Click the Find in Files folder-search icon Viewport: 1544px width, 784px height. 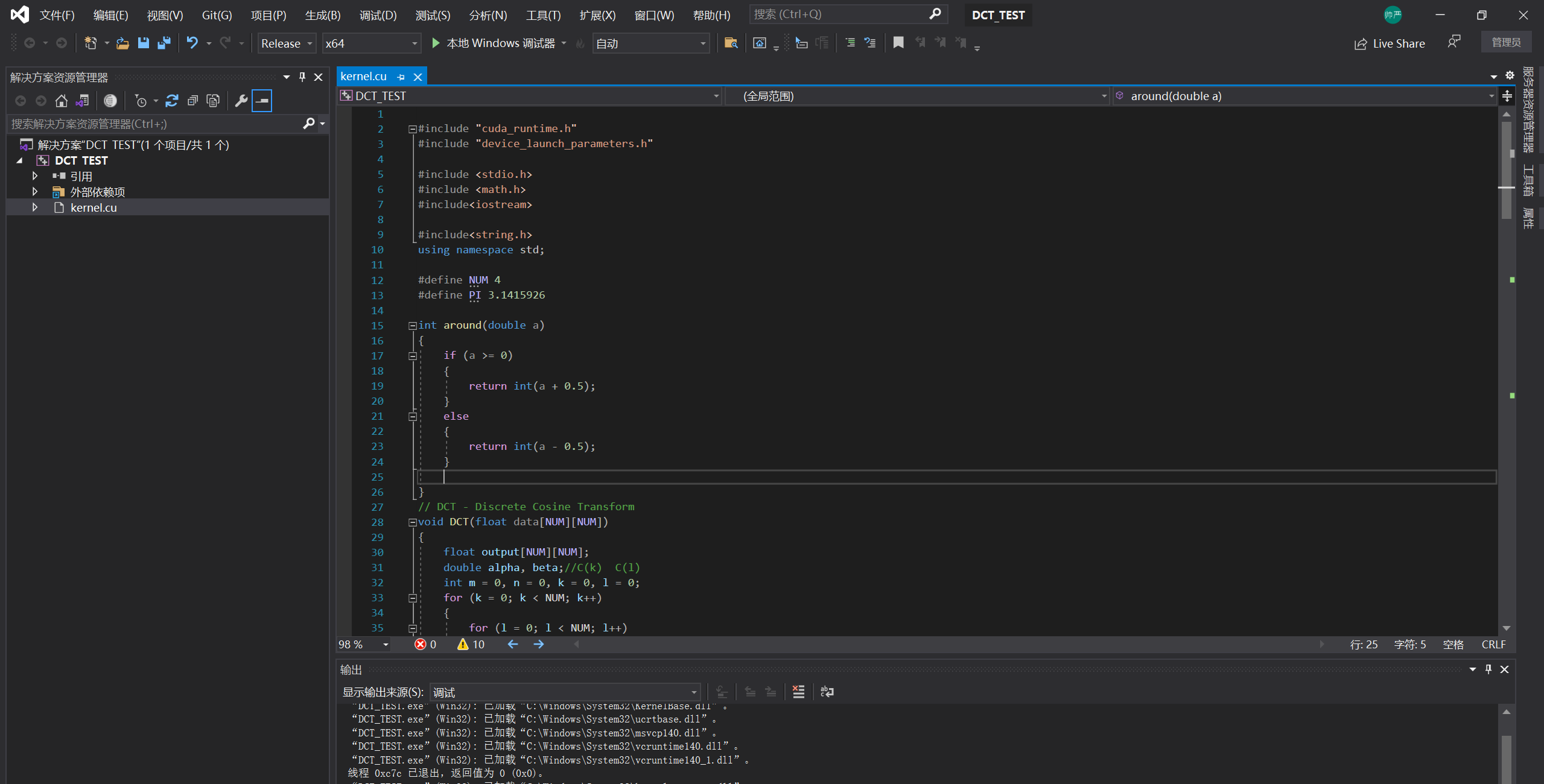click(x=731, y=43)
